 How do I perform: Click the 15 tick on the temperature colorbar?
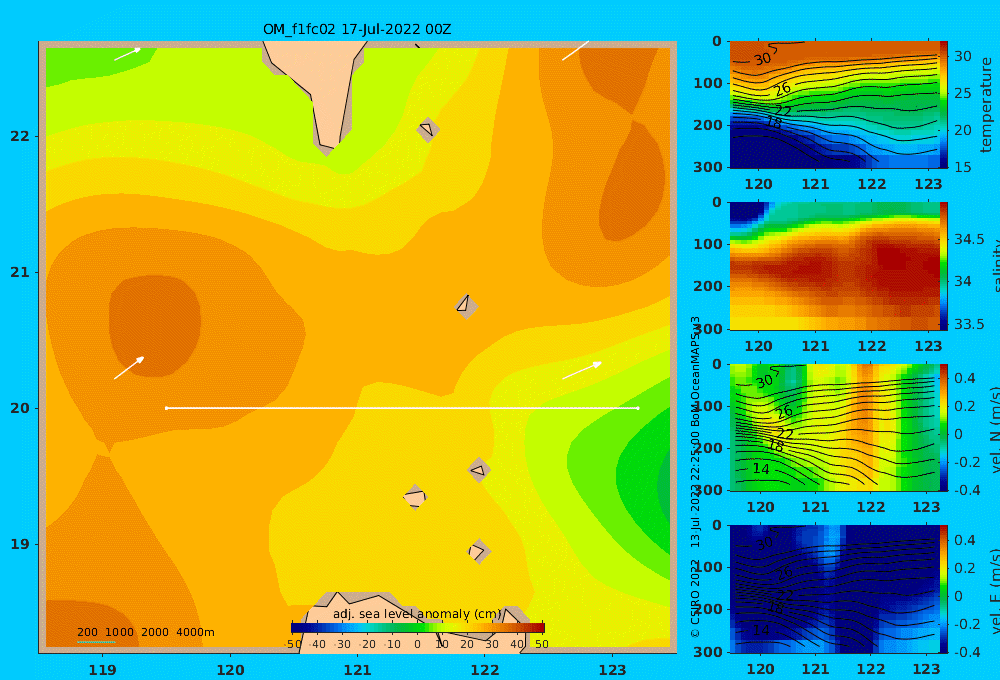(962, 167)
